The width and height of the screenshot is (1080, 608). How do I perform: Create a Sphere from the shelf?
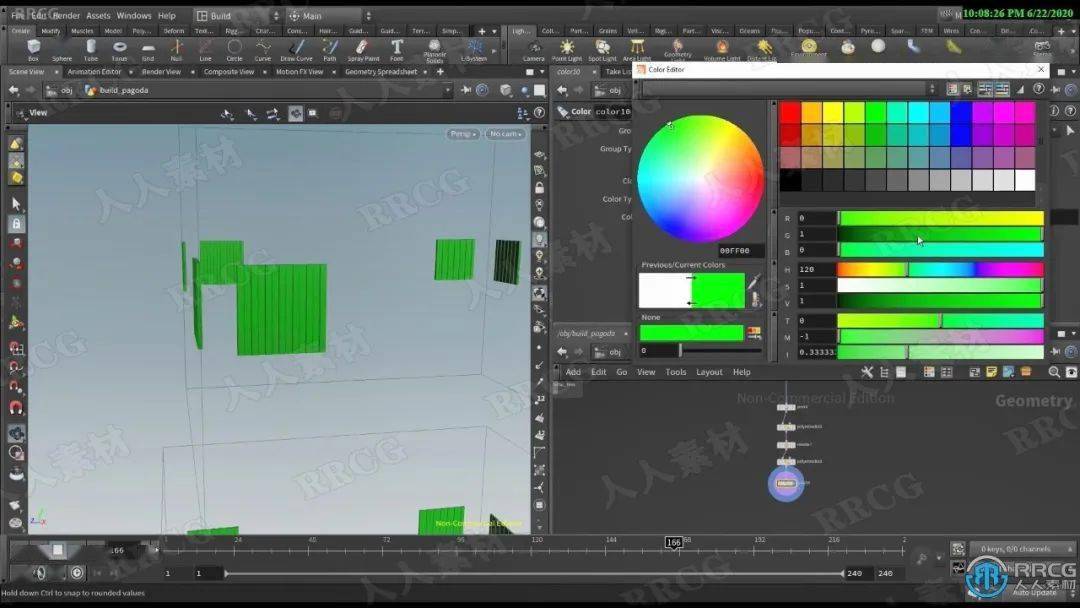pyautogui.click(x=61, y=50)
